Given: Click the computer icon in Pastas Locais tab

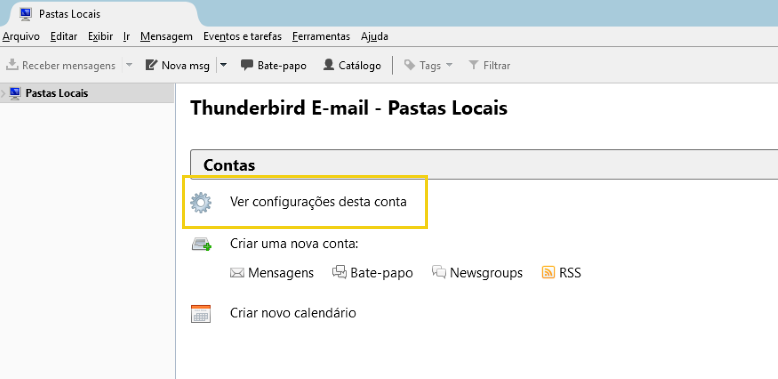Looking at the screenshot, I should [x=26, y=14].
